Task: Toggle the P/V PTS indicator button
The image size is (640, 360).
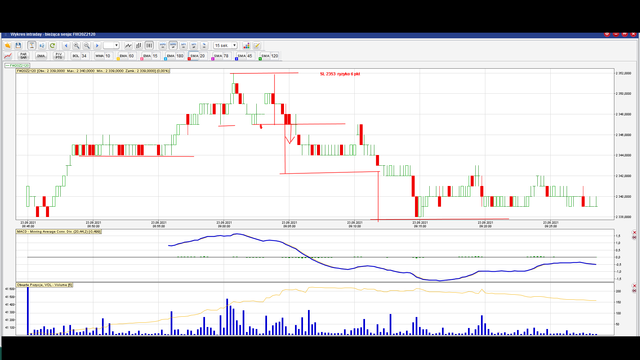Action: pyautogui.click(x=59, y=56)
